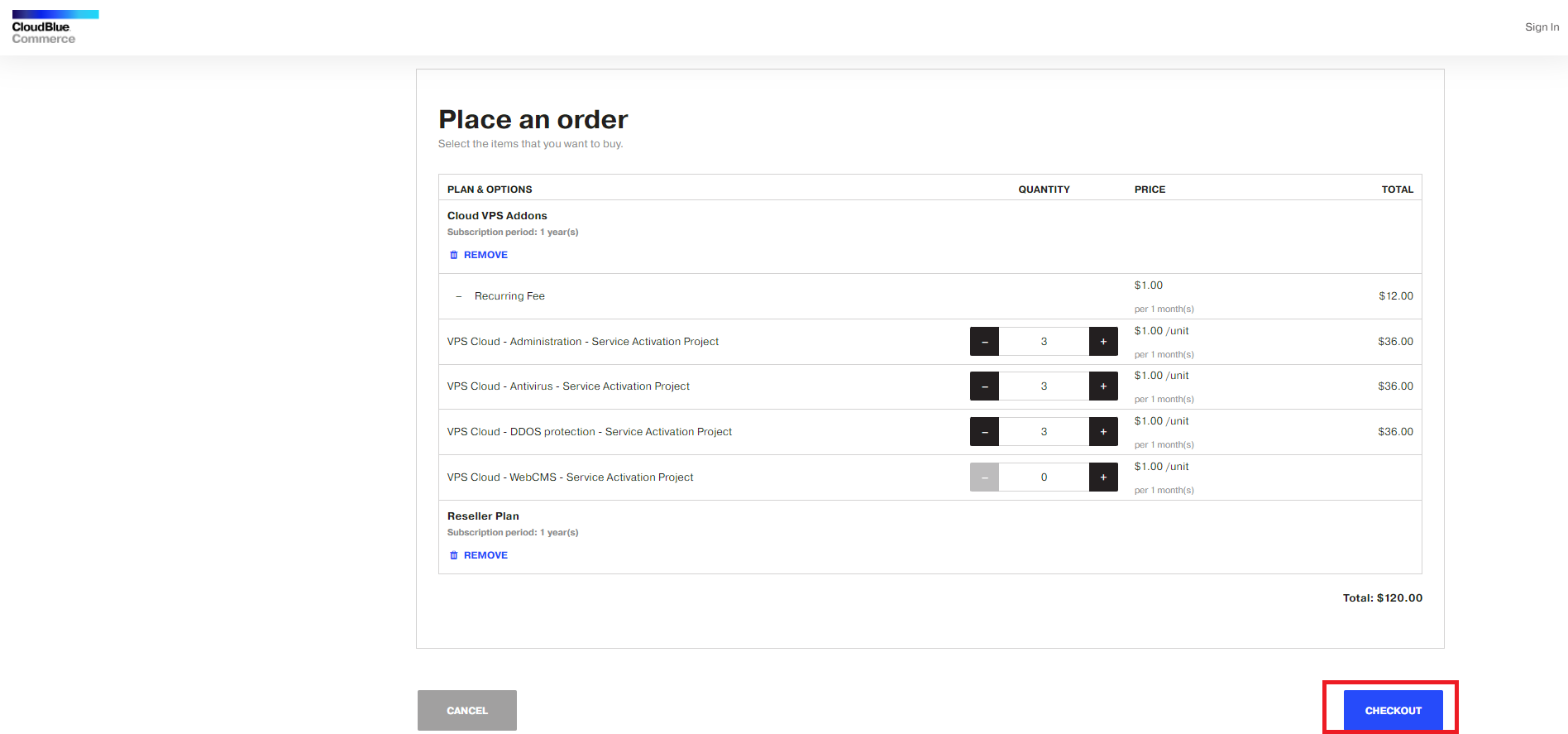Increase DDOS protection quantity
The height and width of the screenshot is (734, 1568).
[1103, 432]
